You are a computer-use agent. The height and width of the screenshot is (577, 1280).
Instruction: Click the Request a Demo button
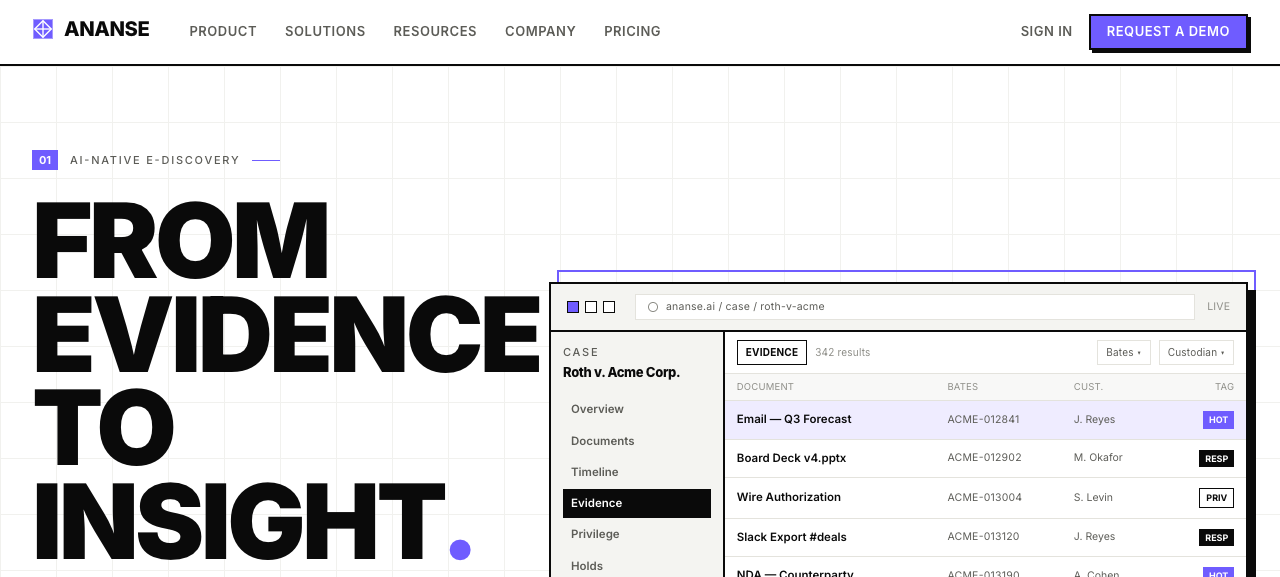coord(1168,31)
